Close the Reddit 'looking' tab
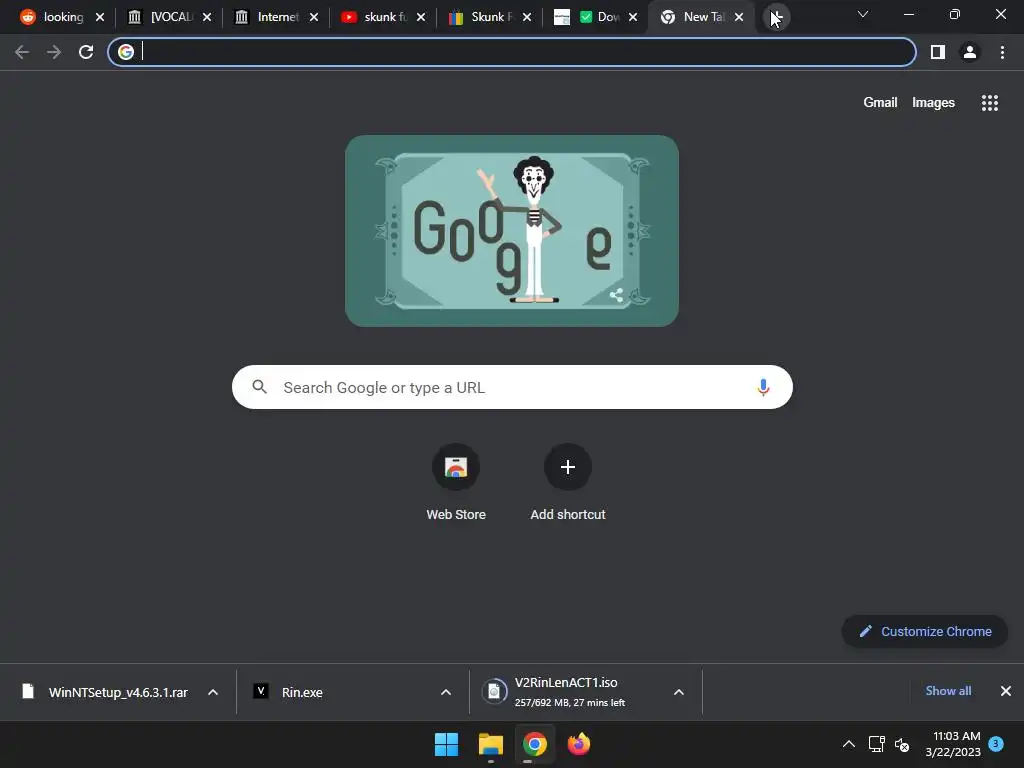This screenshot has height=768, width=1024. point(100,17)
